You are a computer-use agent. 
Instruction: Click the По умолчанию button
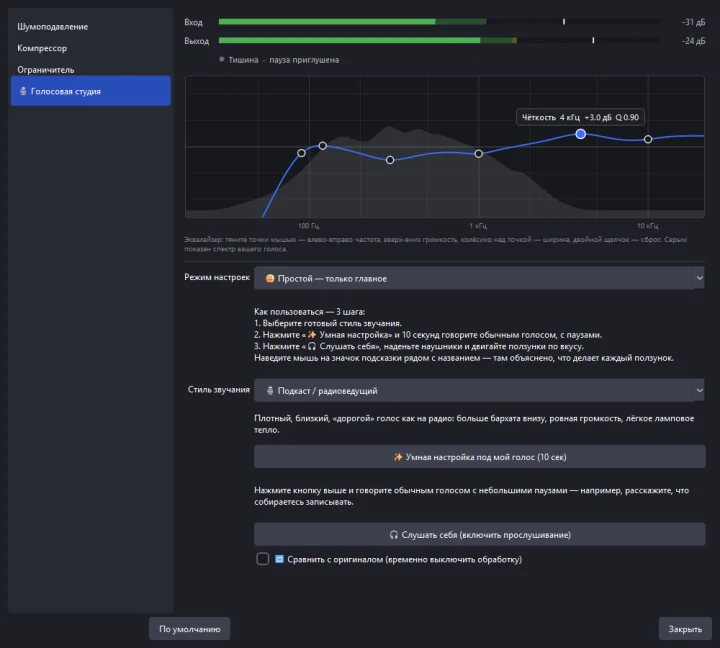click(189, 629)
